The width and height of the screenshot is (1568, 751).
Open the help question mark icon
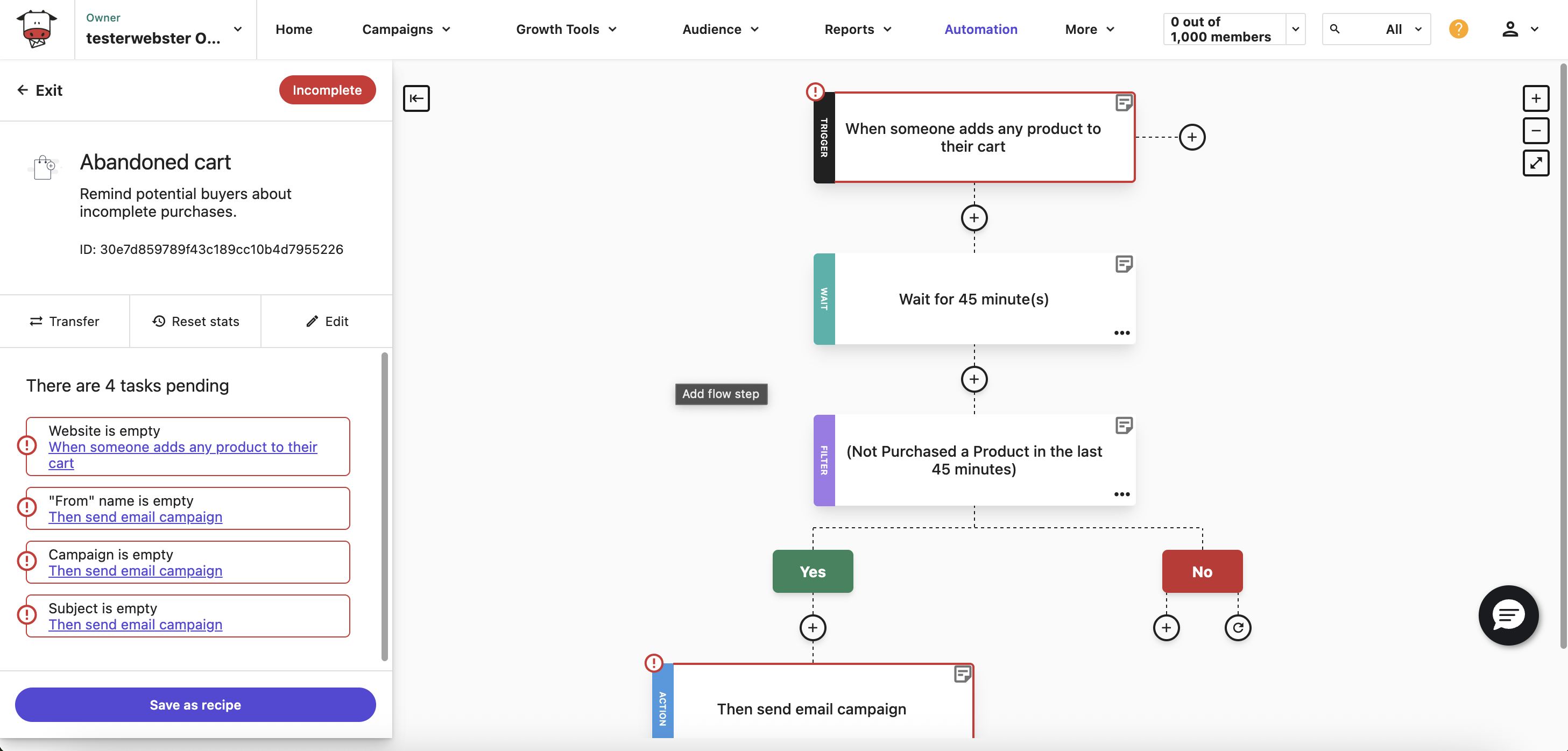coord(1458,29)
